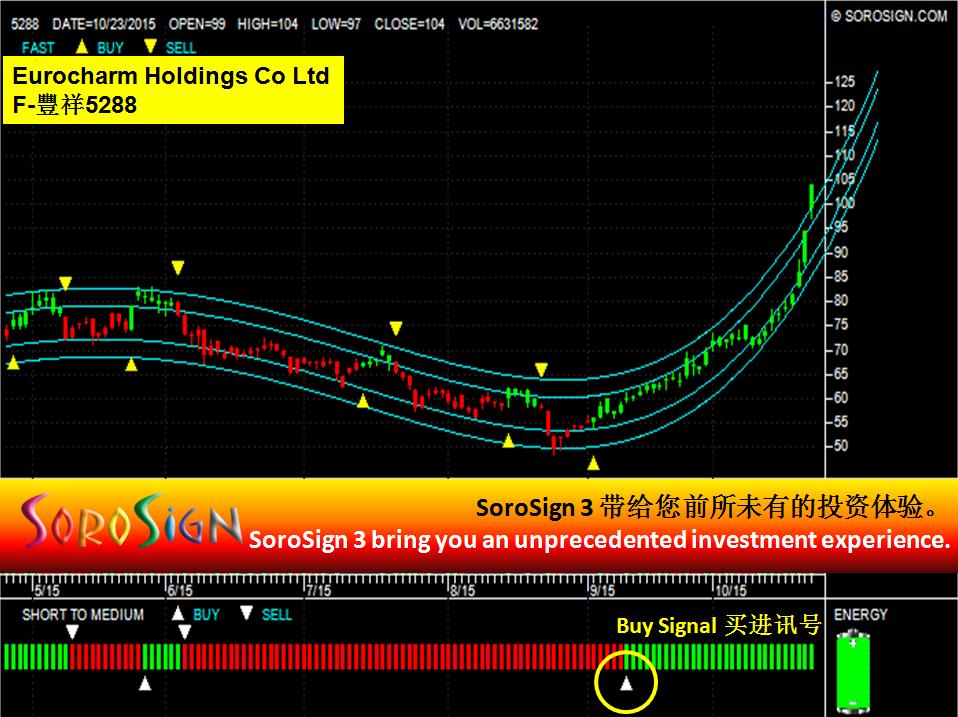Click the white buy arrow under the May green bars

pyautogui.click(x=145, y=683)
